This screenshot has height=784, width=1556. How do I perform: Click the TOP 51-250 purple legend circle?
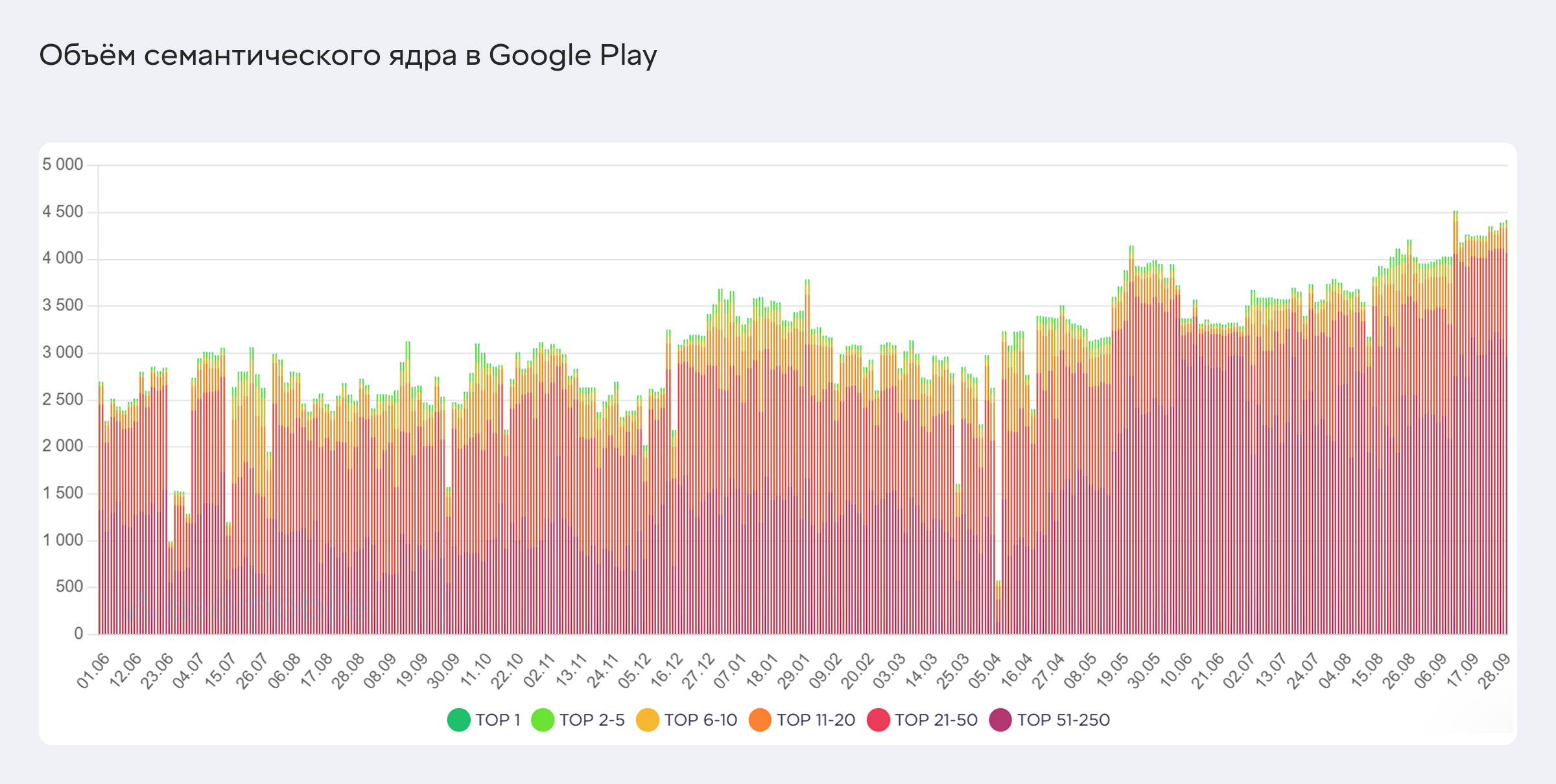coord(1000,720)
